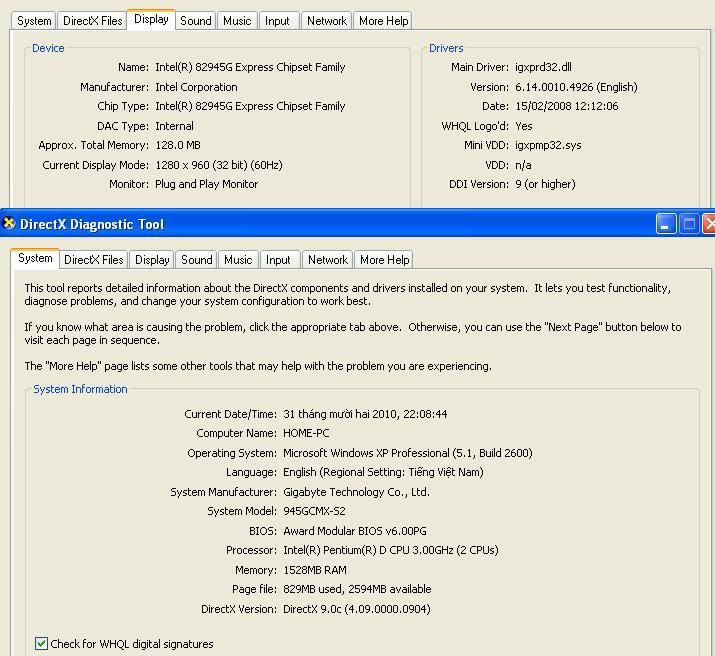Open the Network tab in lower window
The height and width of the screenshot is (656, 715).
[x=327, y=260]
